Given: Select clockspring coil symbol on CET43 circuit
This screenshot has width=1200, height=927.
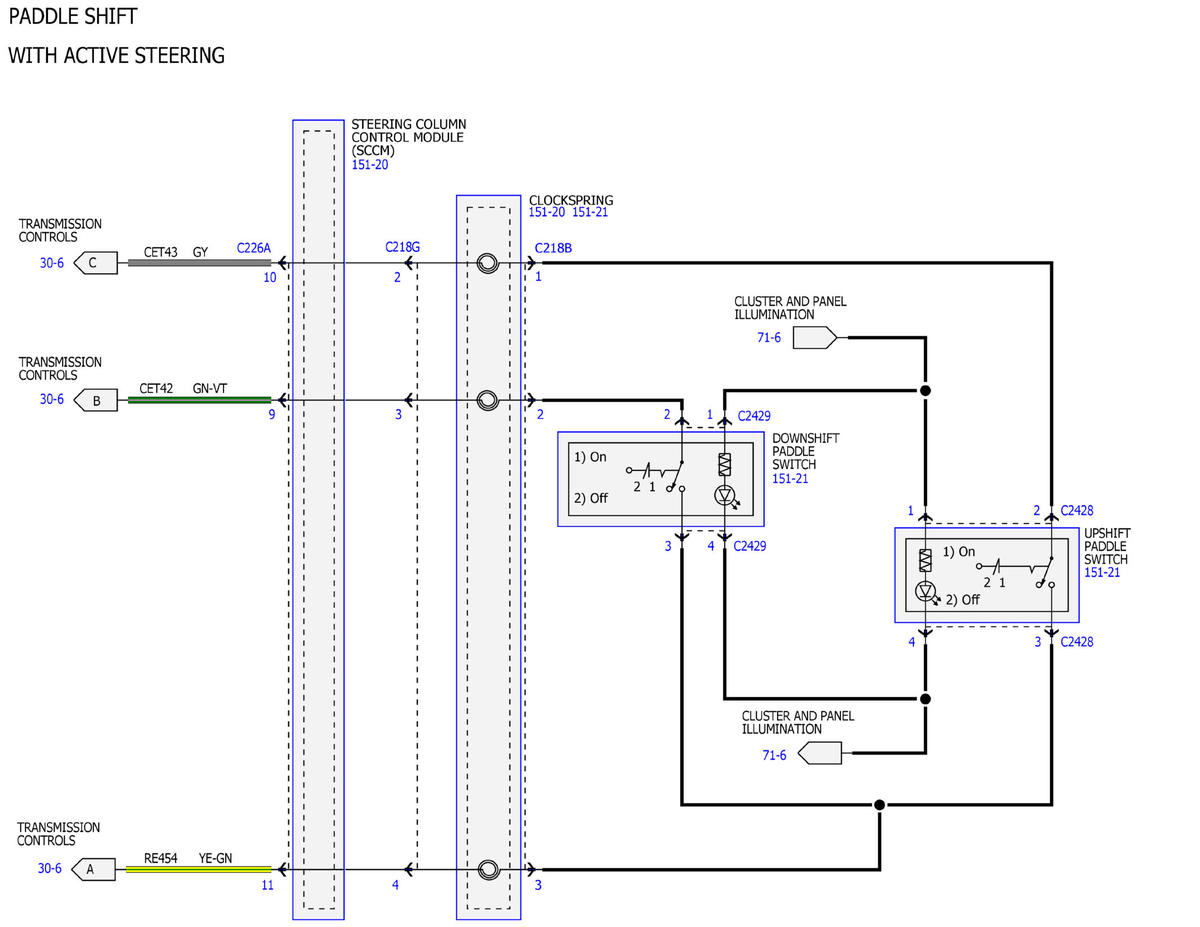Looking at the screenshot, I should [488, 264].
